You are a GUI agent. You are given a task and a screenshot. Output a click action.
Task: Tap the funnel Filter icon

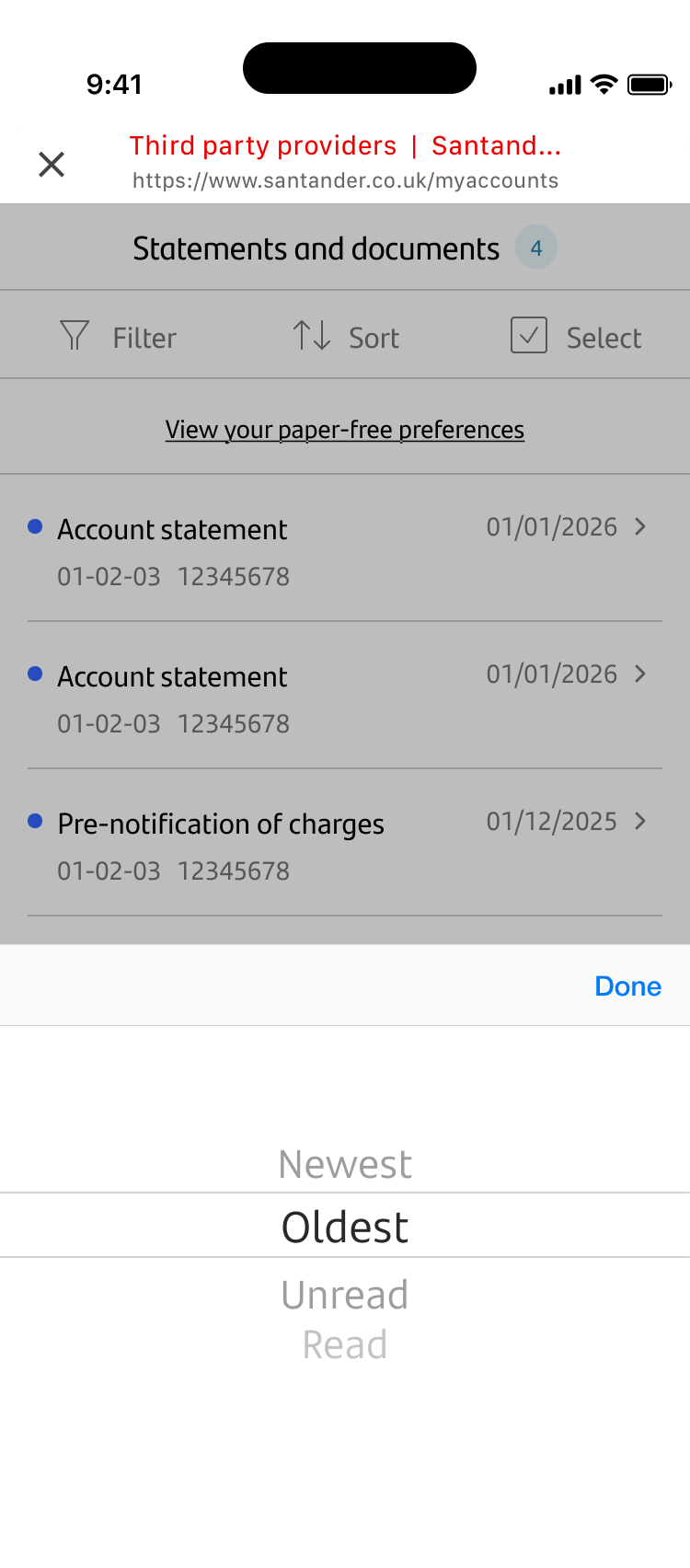click(x=75, y=336)
